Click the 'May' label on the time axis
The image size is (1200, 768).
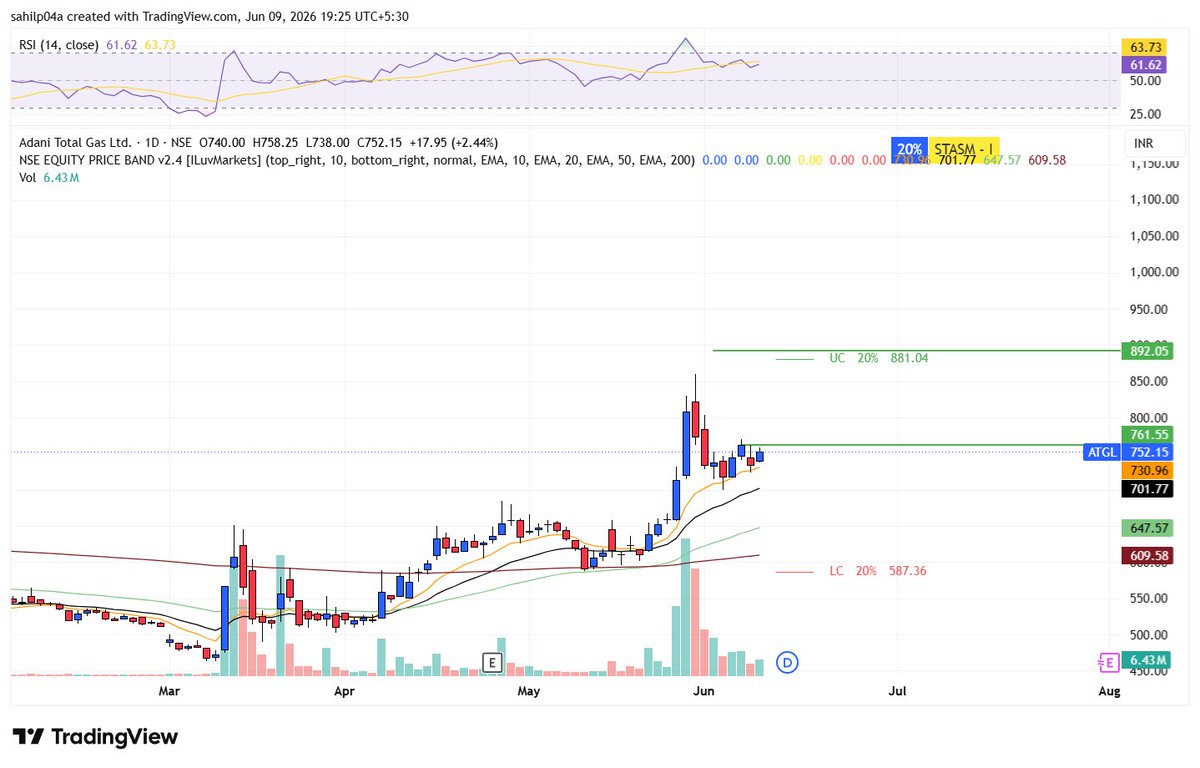pos(529,691)
